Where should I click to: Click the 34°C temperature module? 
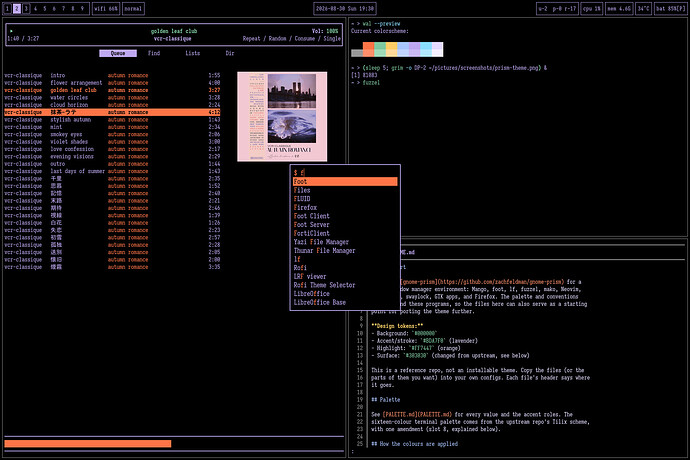[643, 8]
